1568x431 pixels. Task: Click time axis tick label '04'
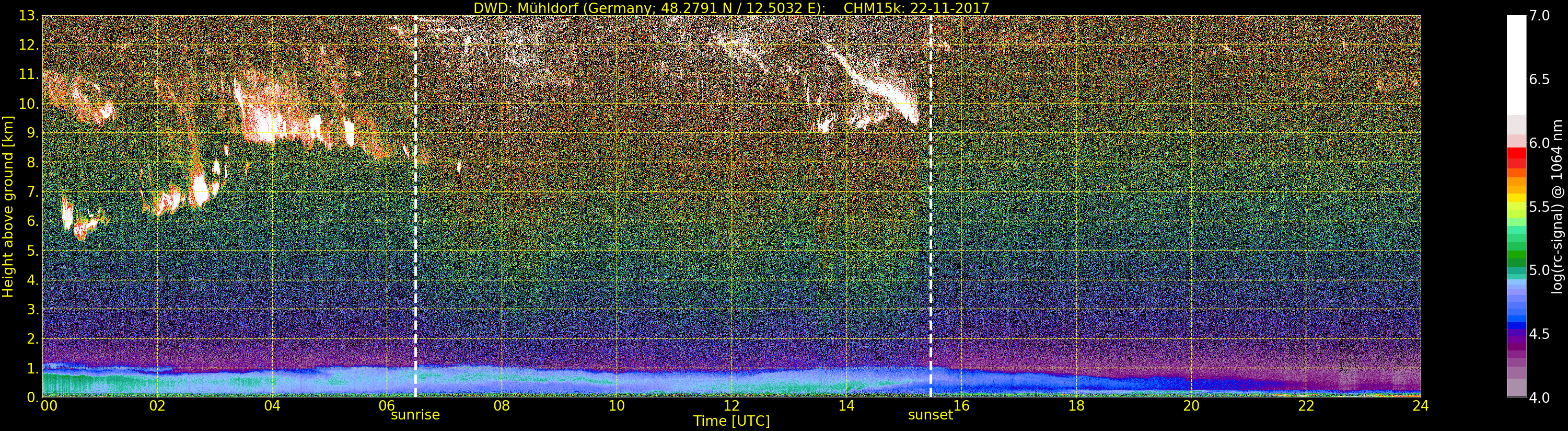pyautogui.click(x=272, y=406)
